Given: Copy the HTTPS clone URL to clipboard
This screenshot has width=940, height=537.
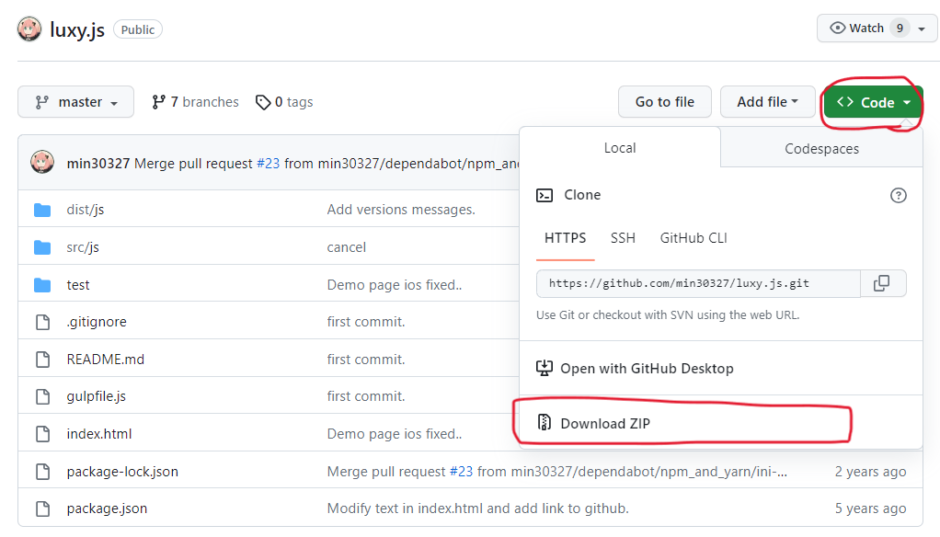Looking at the screenshot, I should click(881, 284).
